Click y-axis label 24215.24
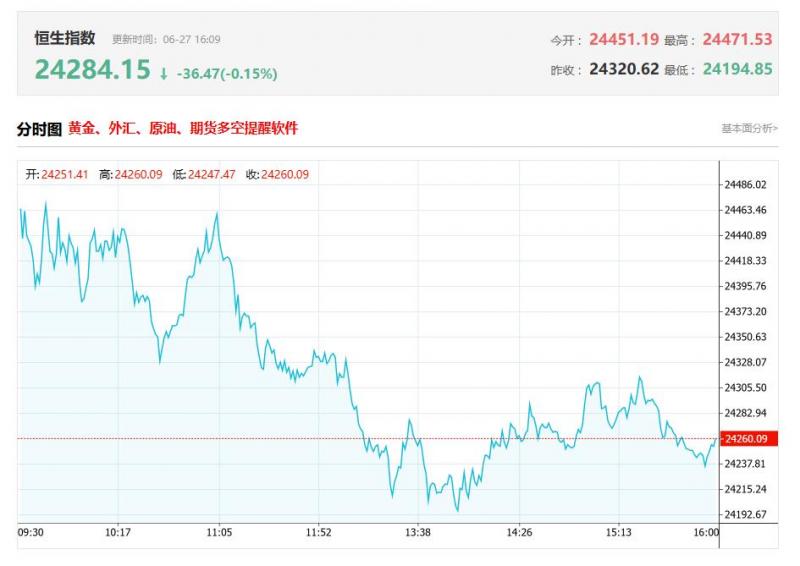 [x=745, y=489]
